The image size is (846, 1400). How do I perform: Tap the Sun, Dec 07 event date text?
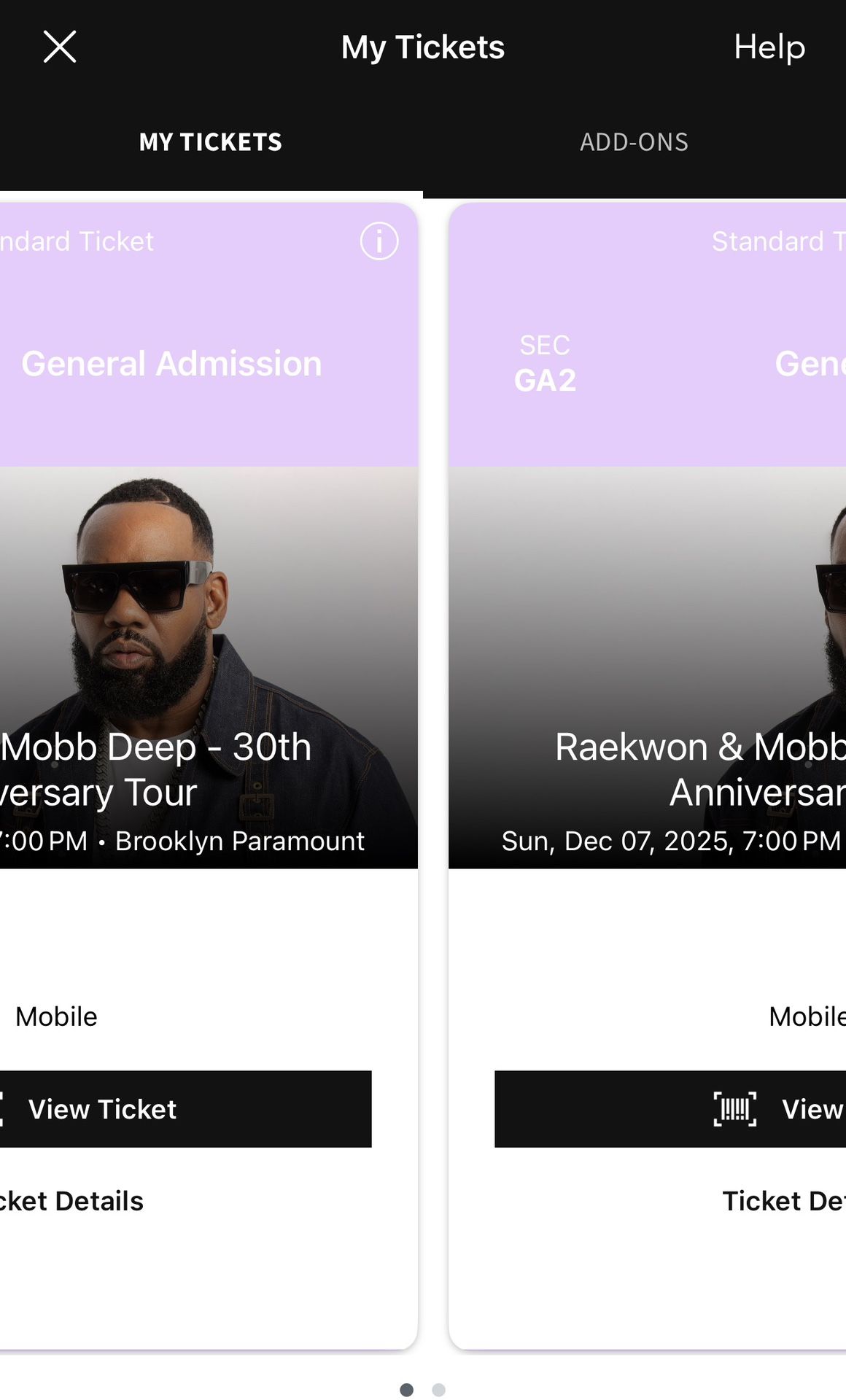pos(671,841)
